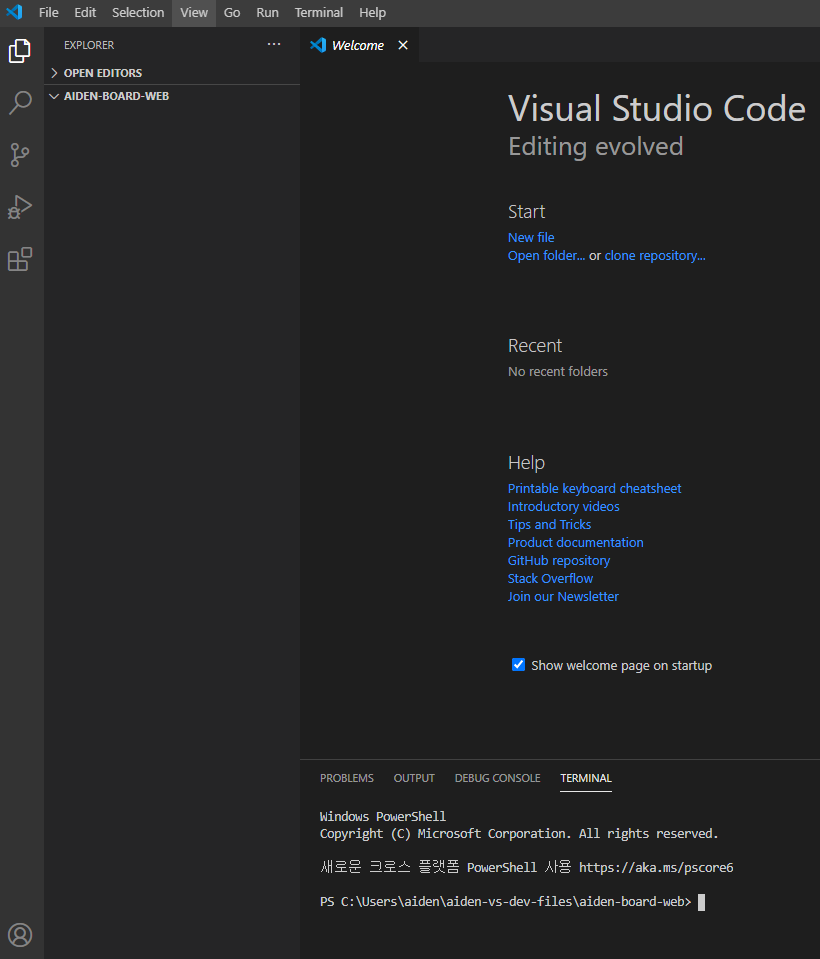Screen dimensions: 820x959
Task: Open Explorer's more actions ellipsis
Action: [x=274, y=45]
